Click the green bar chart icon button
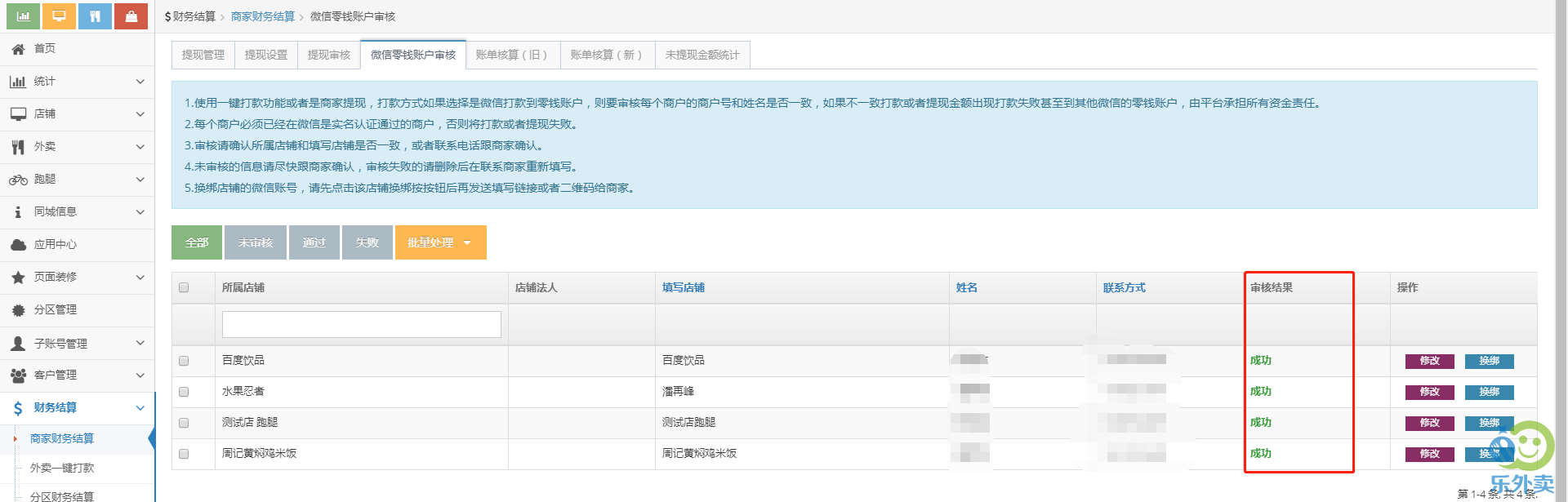 [23, 16]
